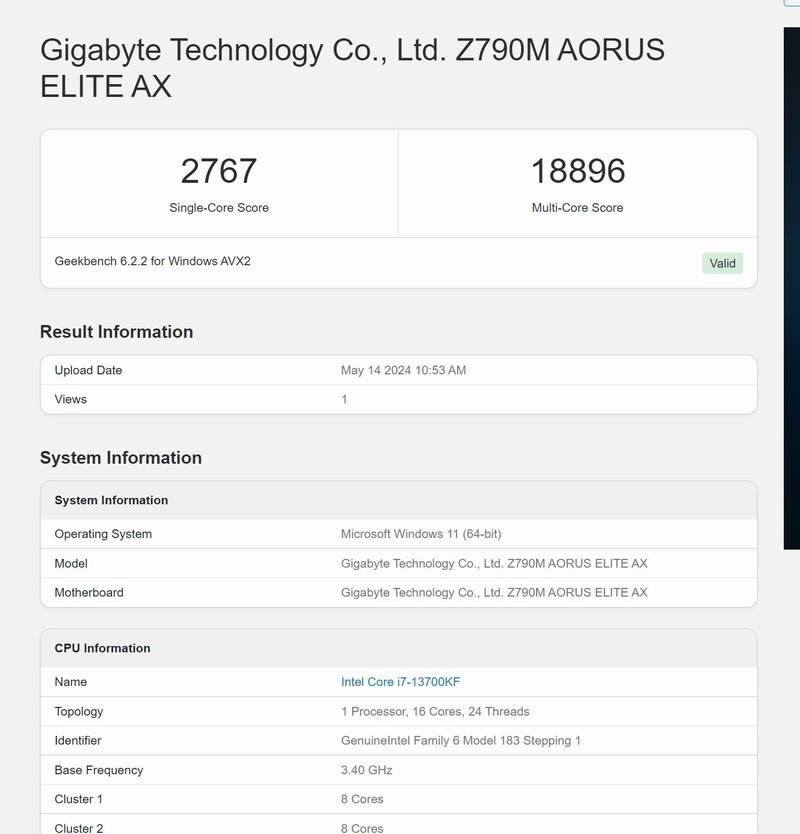The height and width of the screenshot is (834, 800).
Task: Click the Single-Core Score of 2767
Action: click(x=219, y=171)
